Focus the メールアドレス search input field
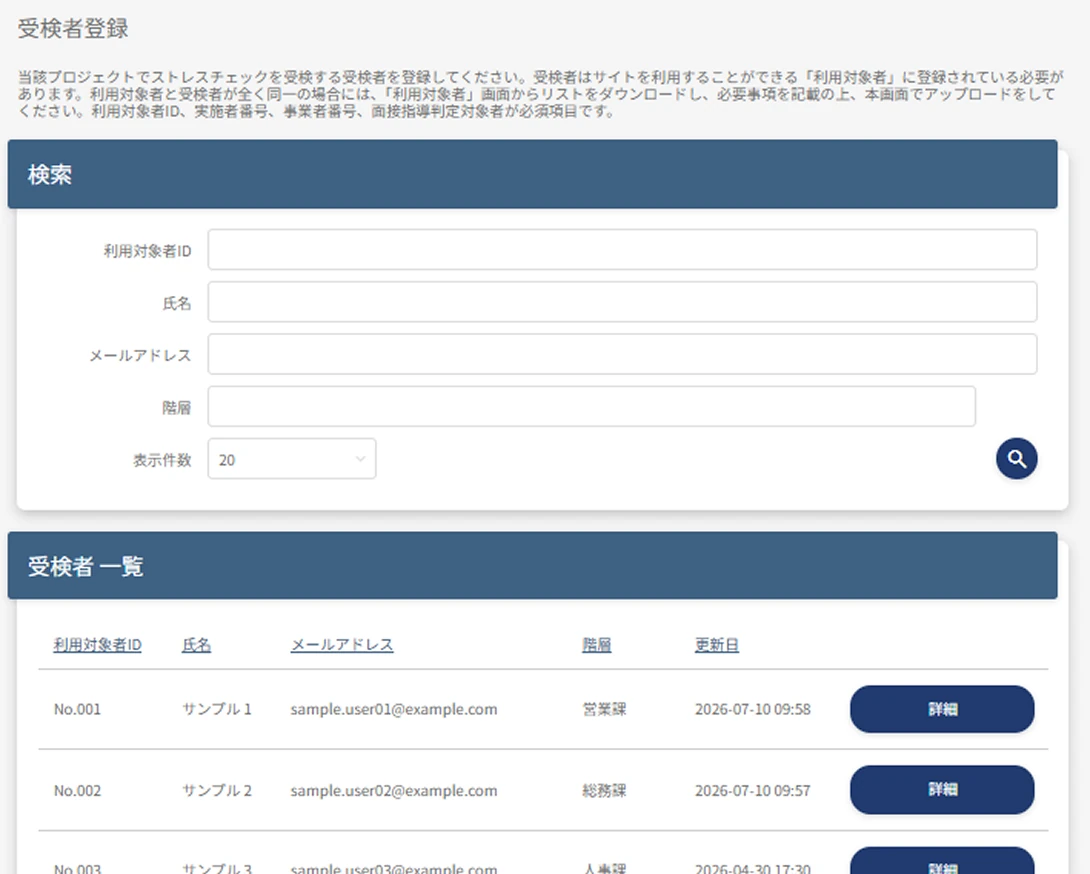The height and width of the screenshot is (874, 1090). click(622, 354)
